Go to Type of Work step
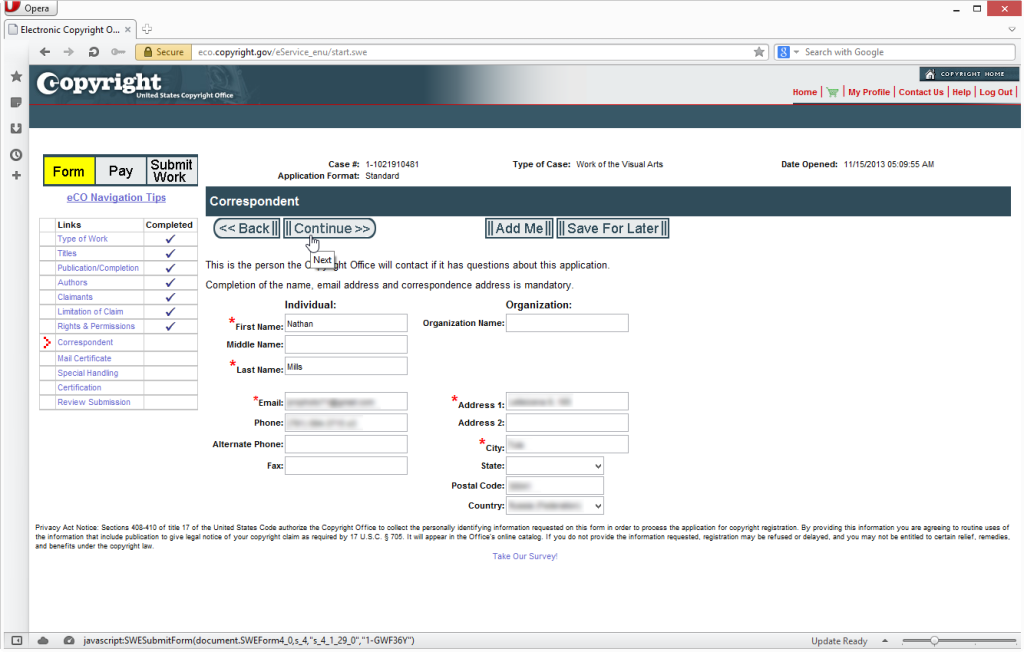The image size is (1024, 652). coord(82,239)
